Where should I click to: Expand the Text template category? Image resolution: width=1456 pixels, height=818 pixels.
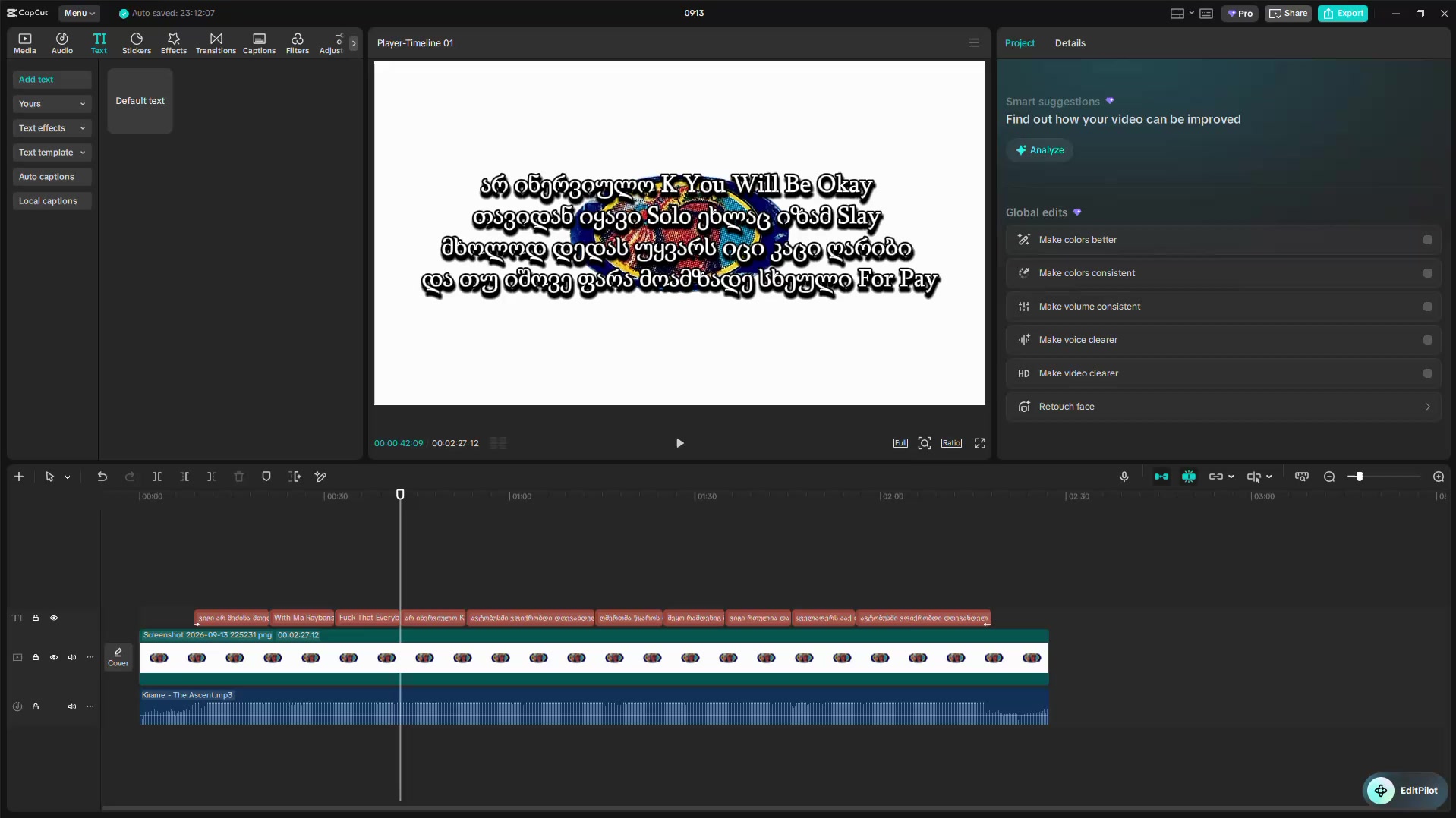(52, 153)
